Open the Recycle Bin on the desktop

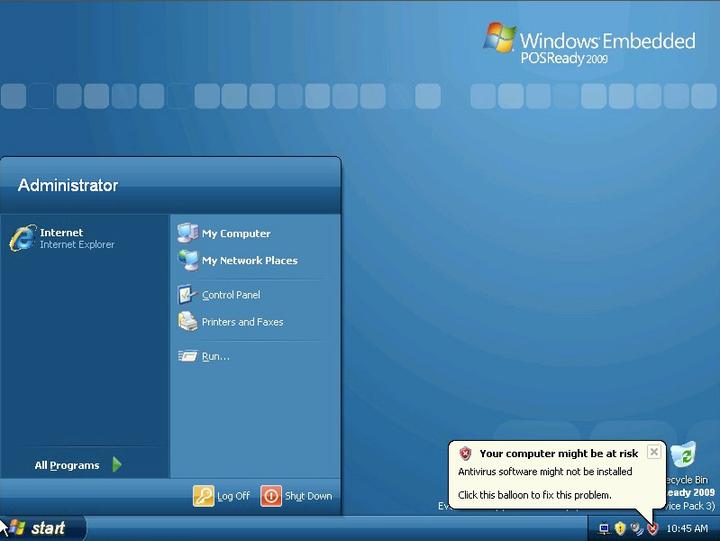(684, 458)
